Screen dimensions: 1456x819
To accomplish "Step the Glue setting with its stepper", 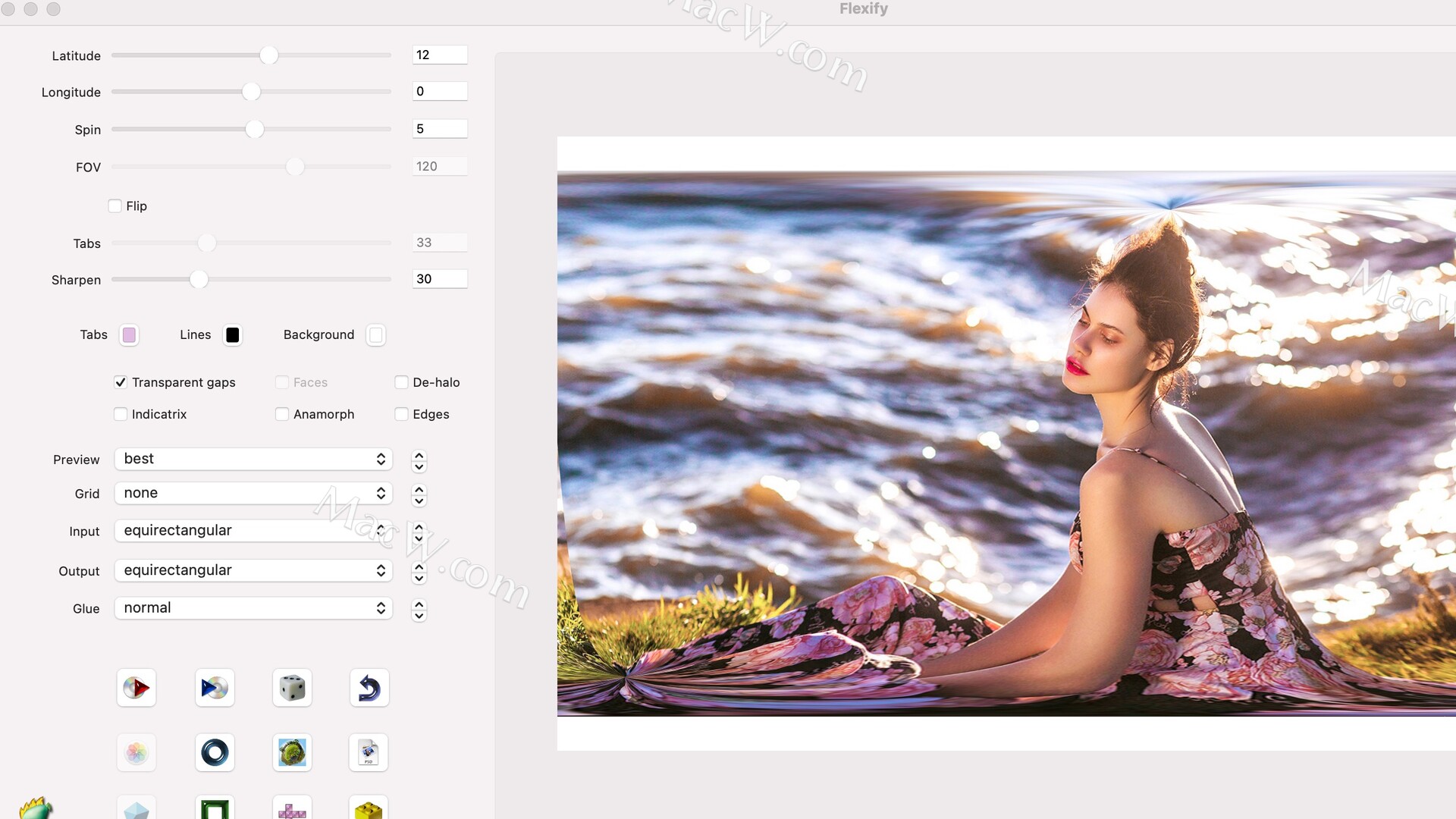I will [x=419, y=609].
